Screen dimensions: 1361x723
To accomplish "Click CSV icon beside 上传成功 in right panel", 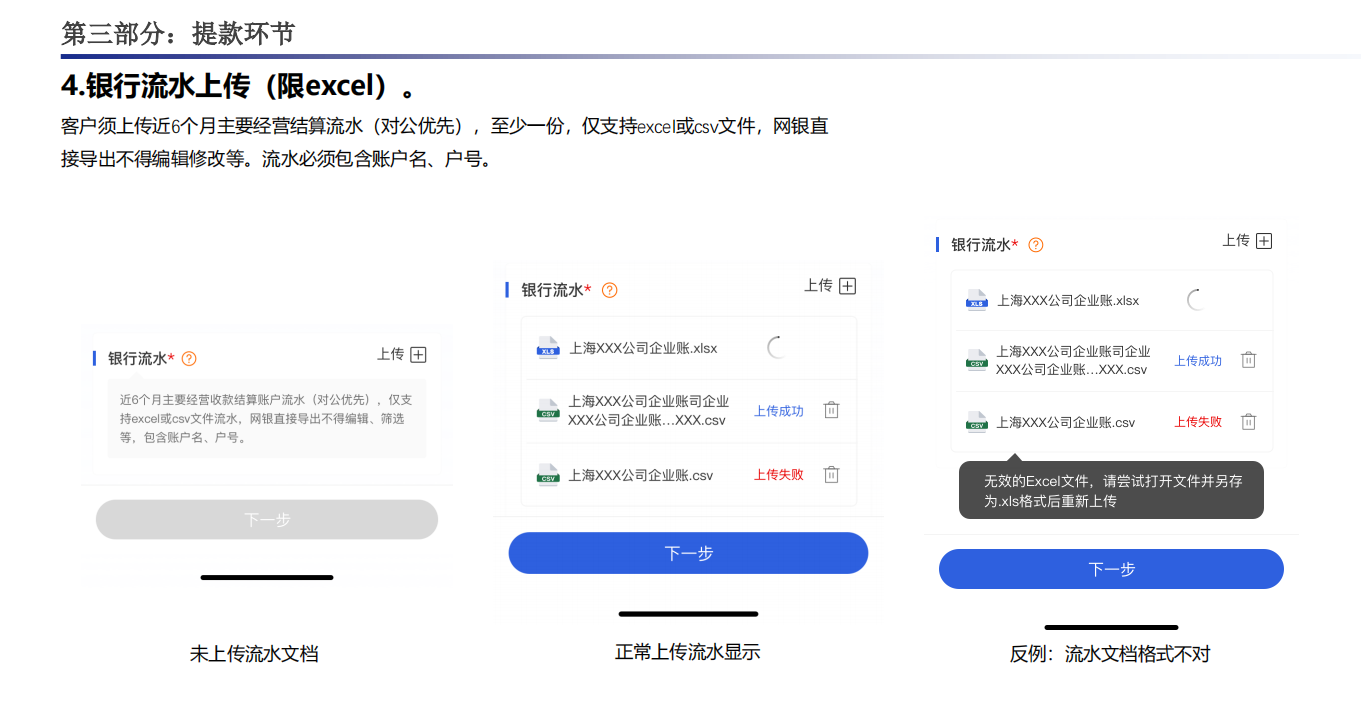I will click(976, 360).
